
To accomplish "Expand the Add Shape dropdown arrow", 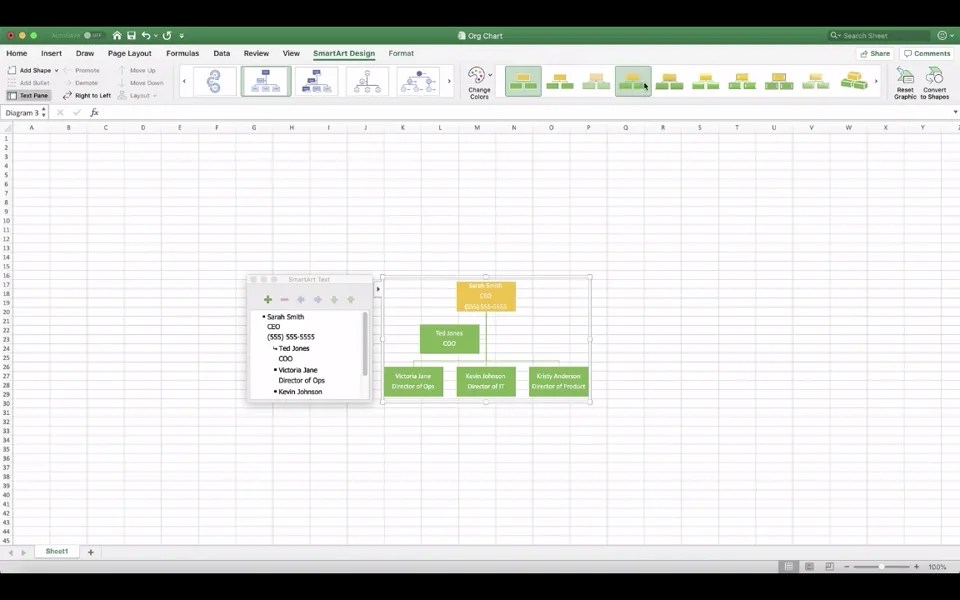I will tap(56, 70).
